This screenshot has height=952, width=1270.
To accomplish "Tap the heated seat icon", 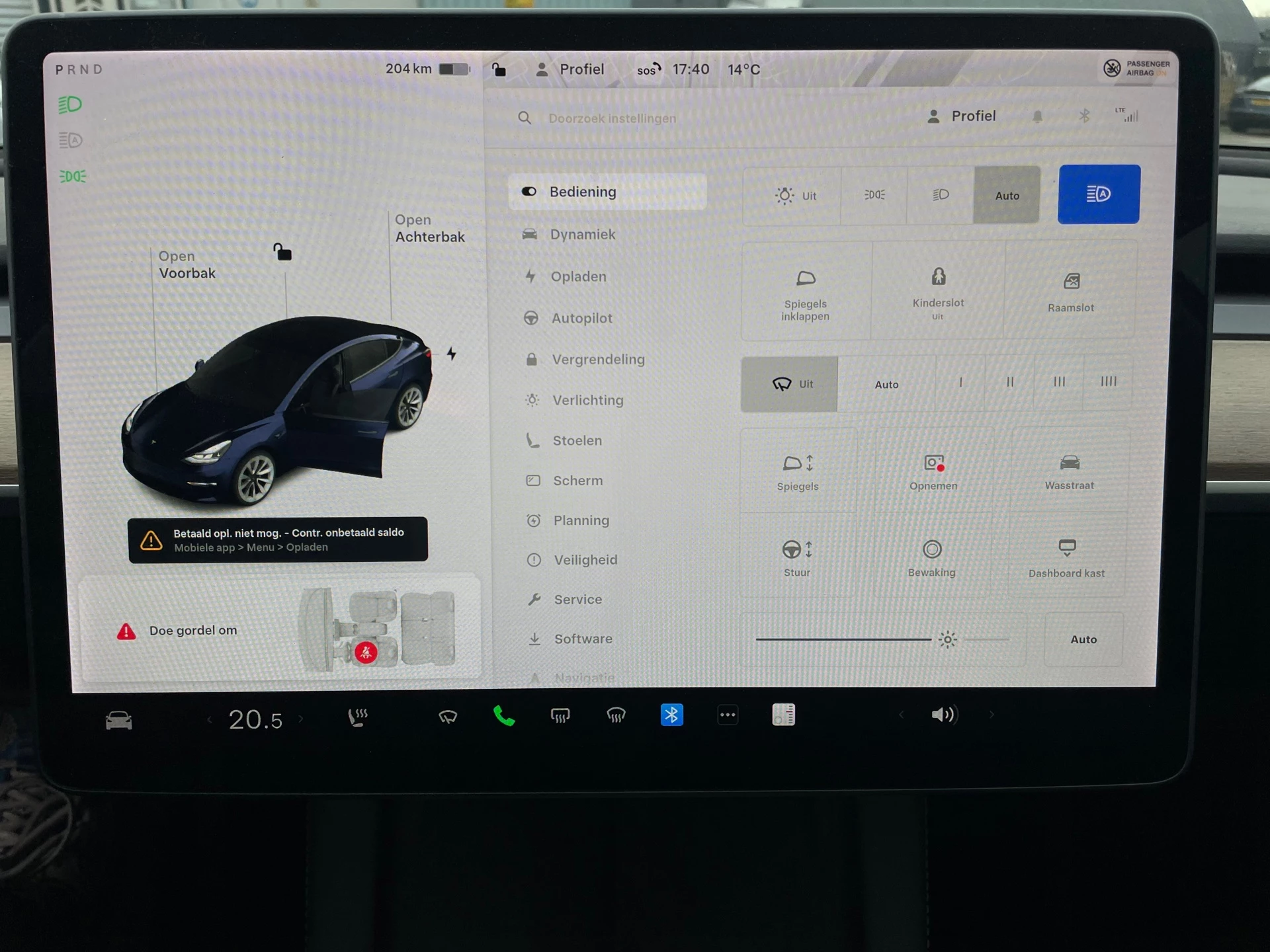I will (358, 715).
